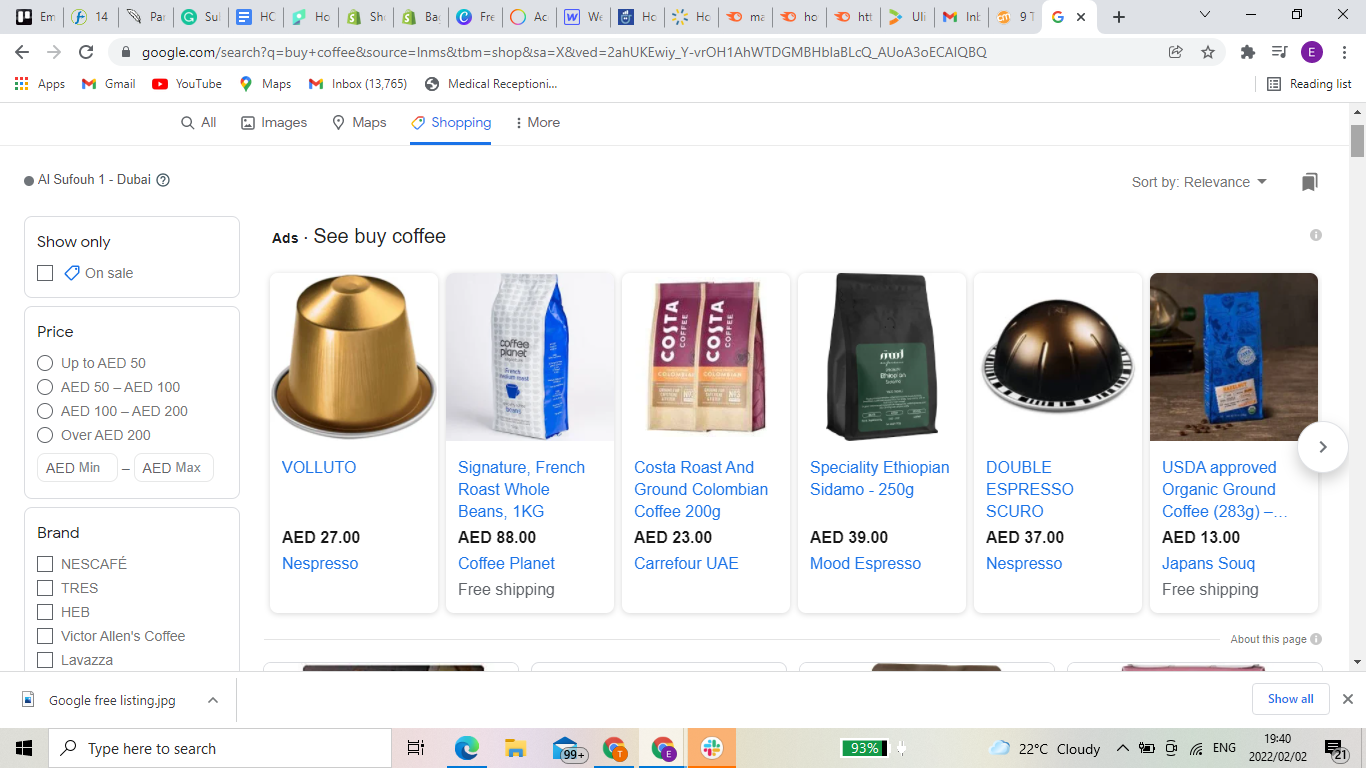Click the page vertical scrollbar thumb
The height and width of the screenshot is (768, 1366).
(1357, 141)
